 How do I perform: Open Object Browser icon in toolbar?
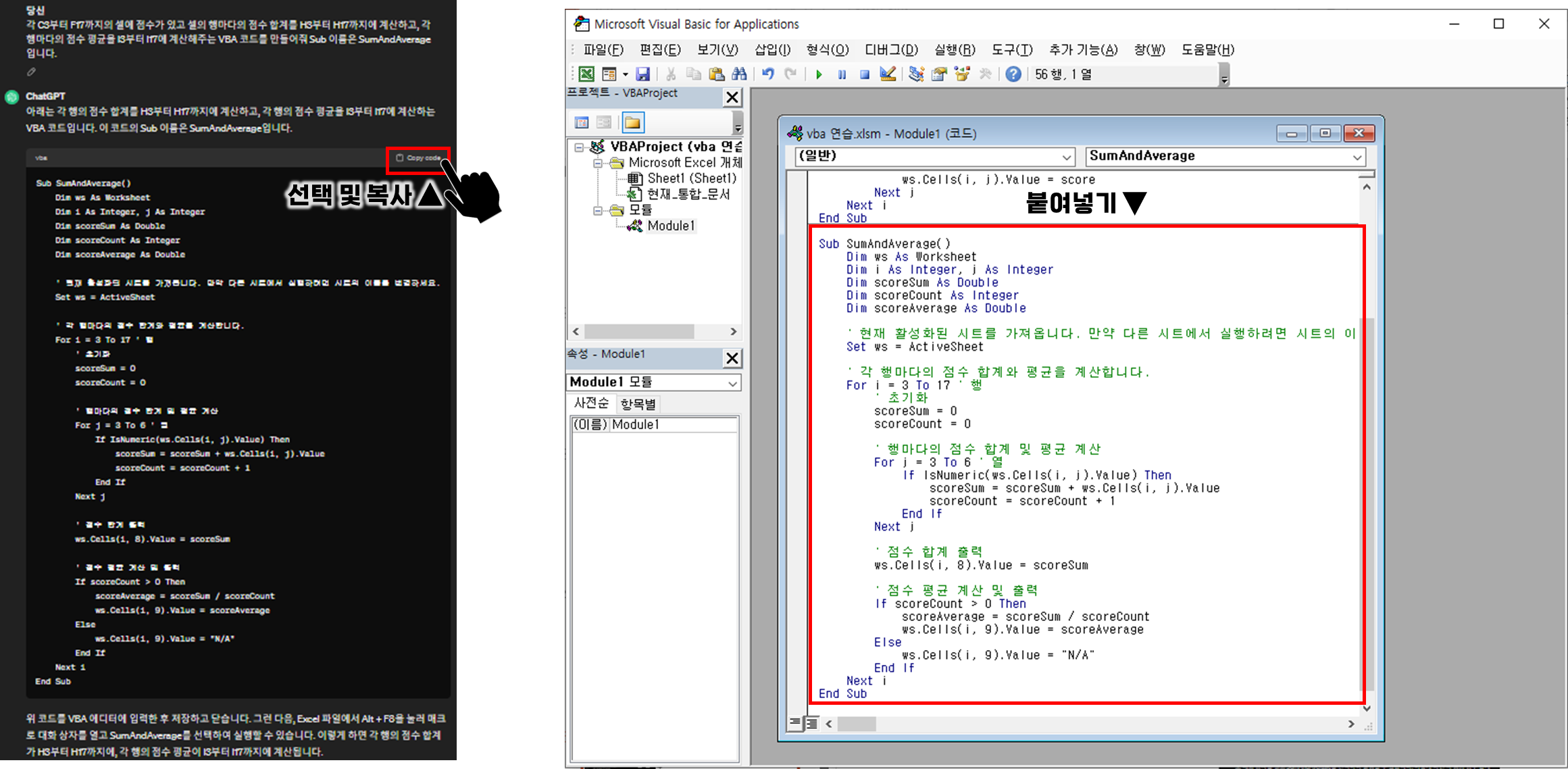(x=962, y=74)
